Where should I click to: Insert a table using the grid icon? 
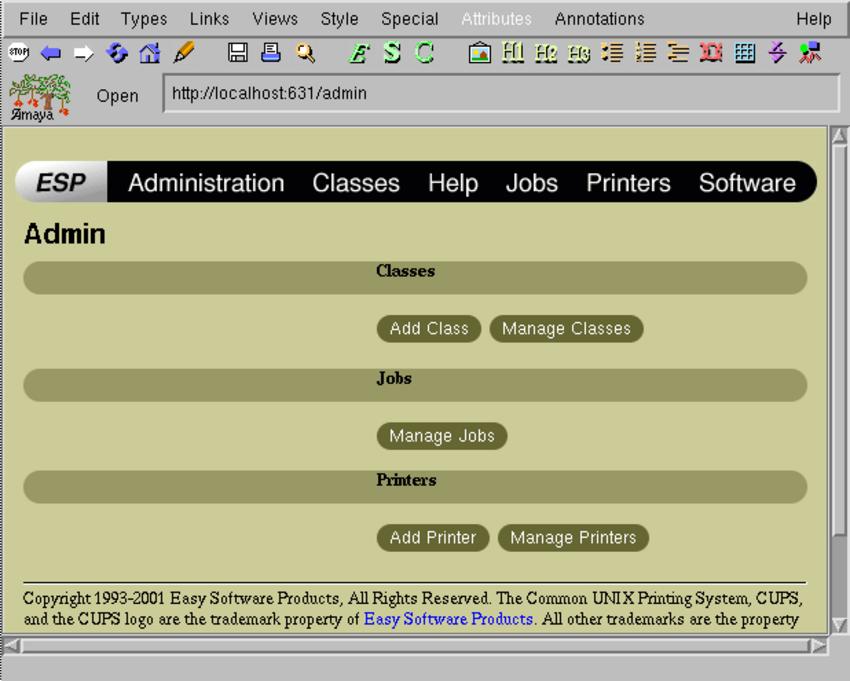(745, 53)
